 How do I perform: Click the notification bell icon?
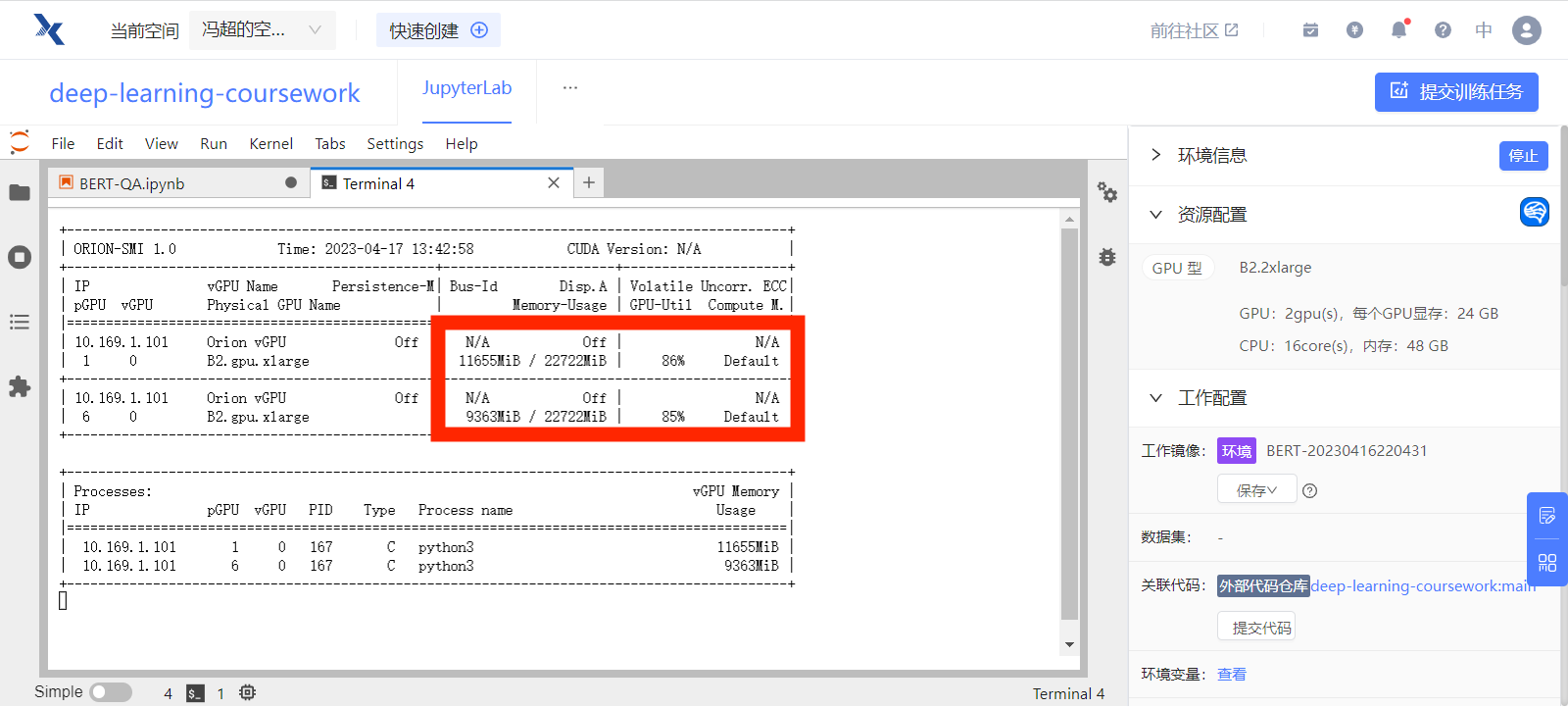(1398, 30)
